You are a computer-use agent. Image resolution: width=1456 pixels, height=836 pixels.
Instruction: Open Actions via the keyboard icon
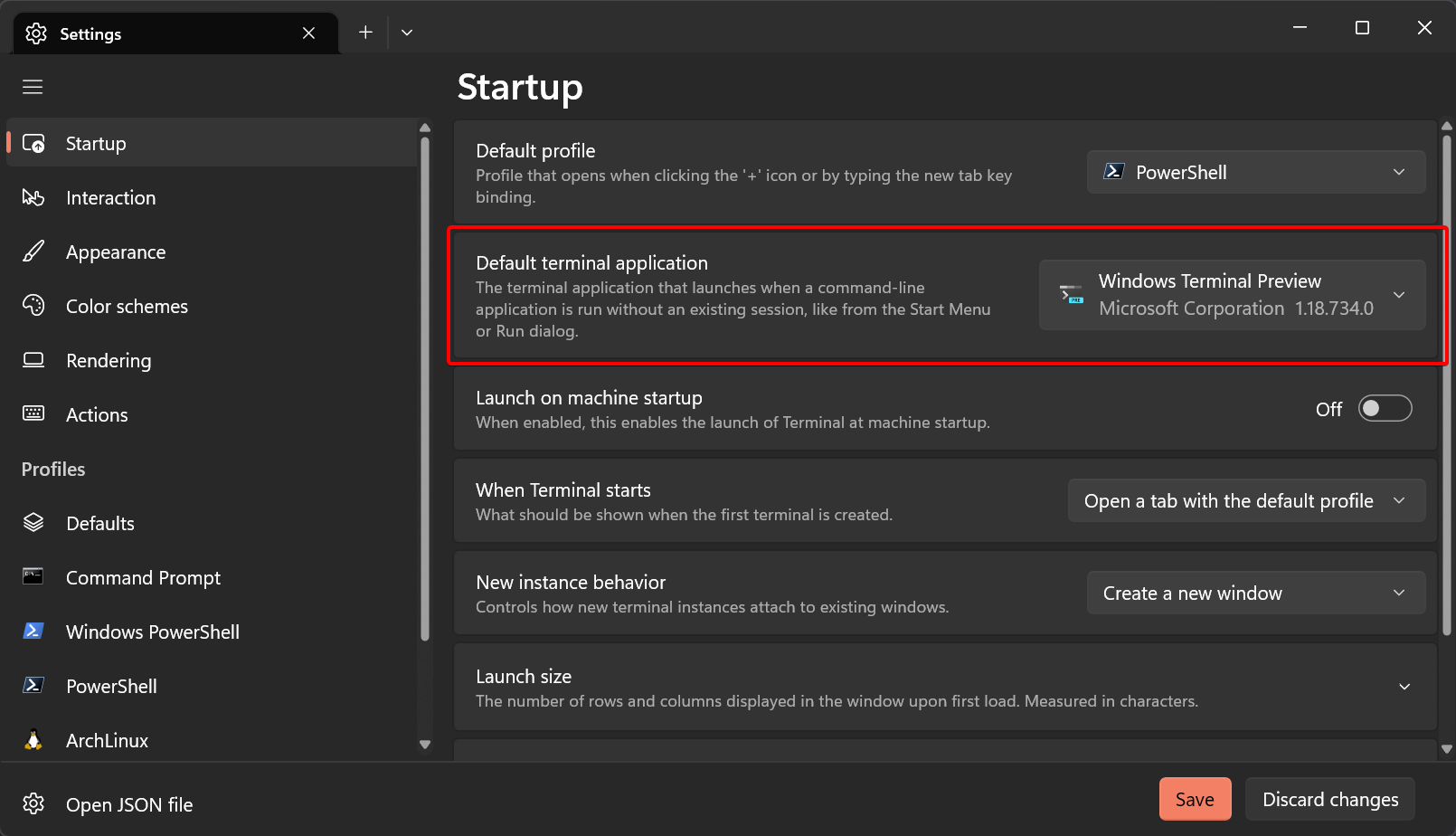(33, 414)
